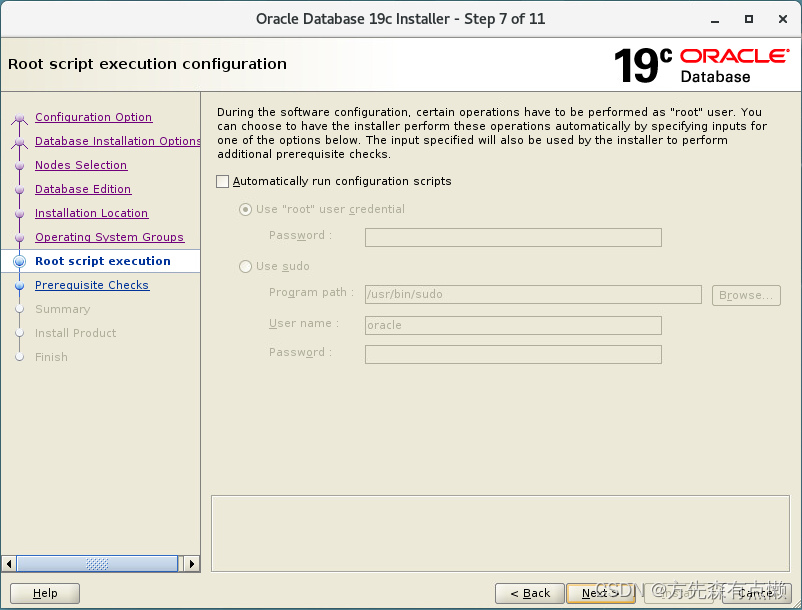Image resolution: width=802 pixels, height=610 pixels.
Task: Click the grayed-out Install button
Action: (678, 593)
